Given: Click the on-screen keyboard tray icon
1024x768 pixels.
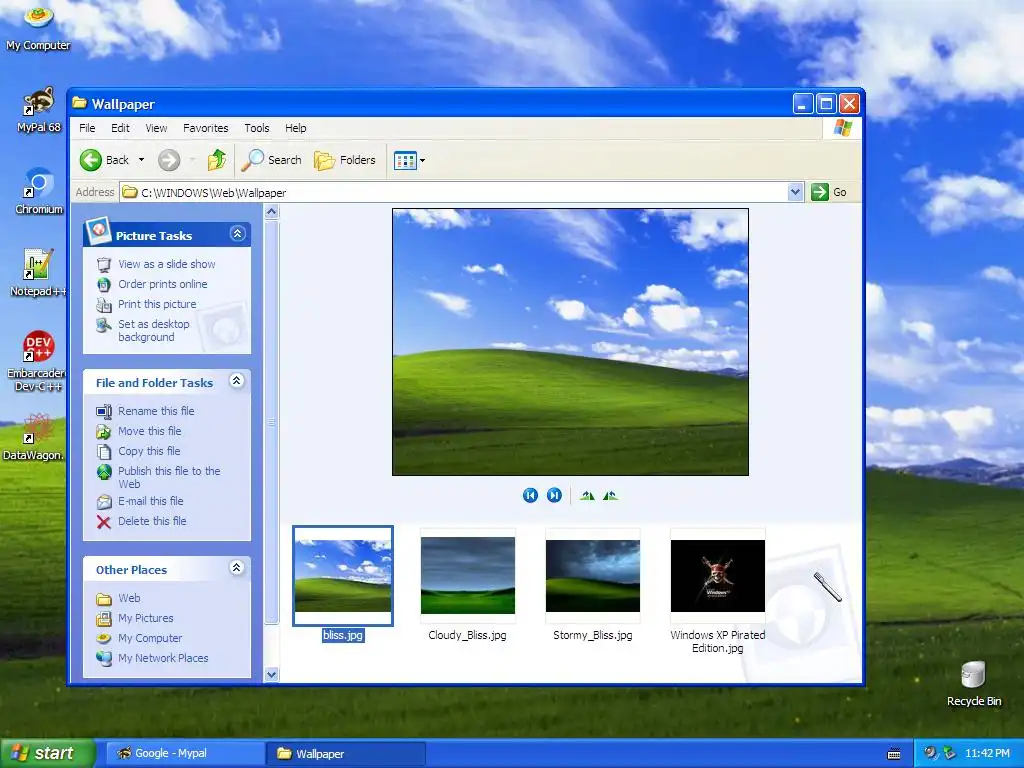Looking at the screenshot, I should (x=894, y=754).
